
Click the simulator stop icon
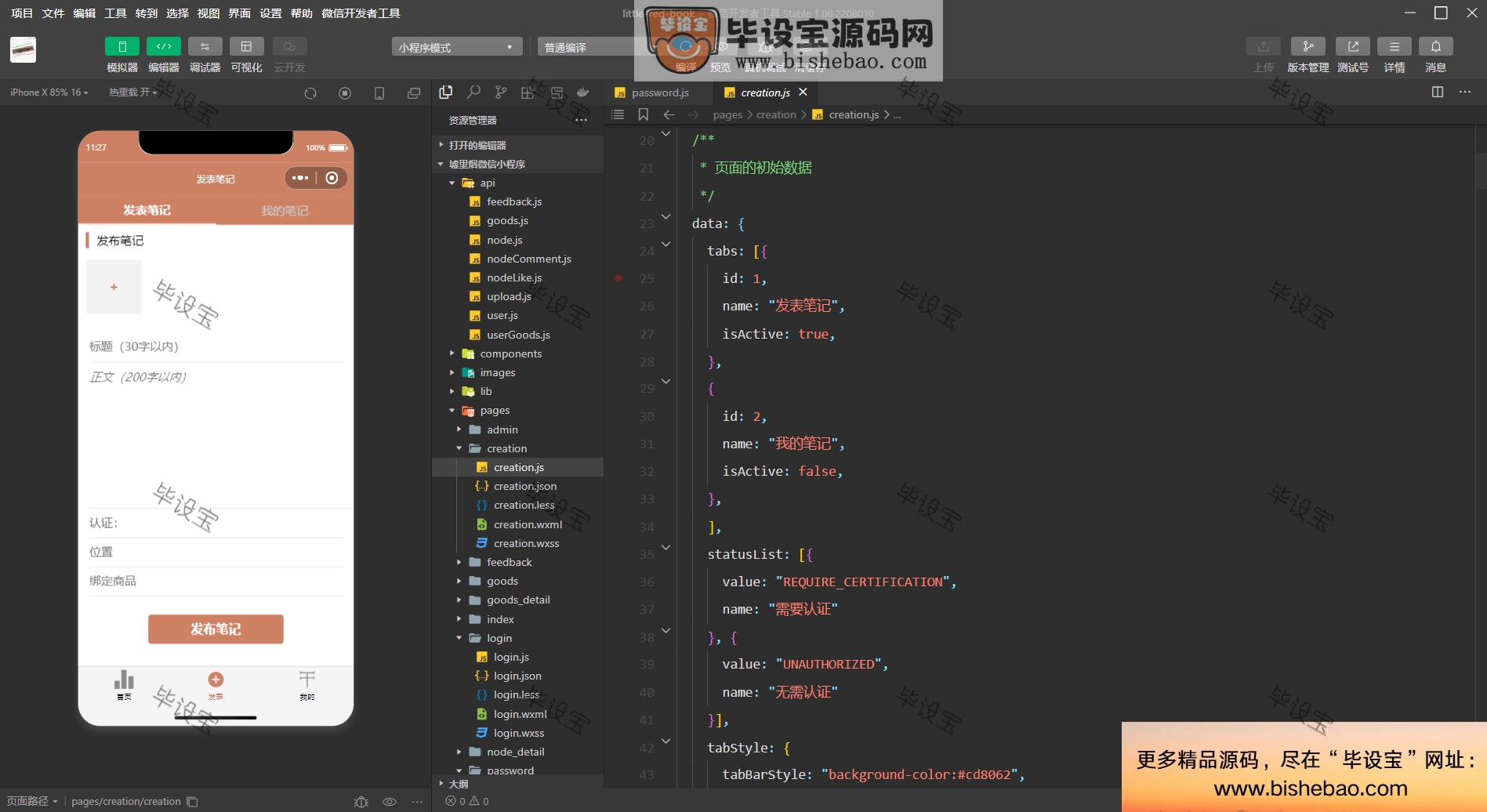(x=345, y=93)
